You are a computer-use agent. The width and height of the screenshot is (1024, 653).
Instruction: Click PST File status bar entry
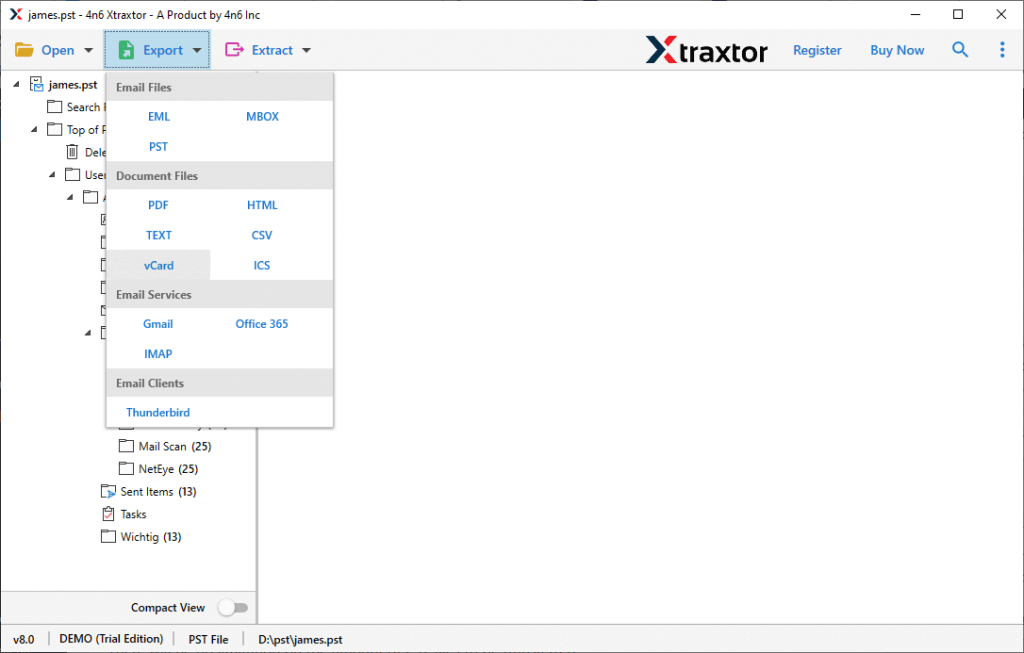pos(208,639)
